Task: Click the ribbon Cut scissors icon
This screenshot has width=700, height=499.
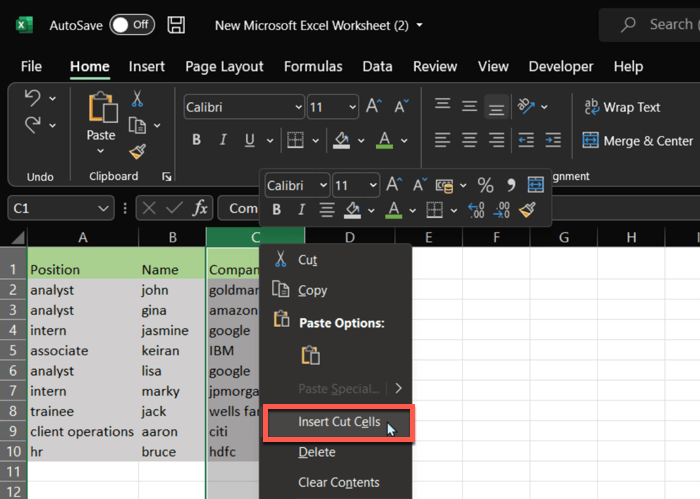Action: point(137,99)
